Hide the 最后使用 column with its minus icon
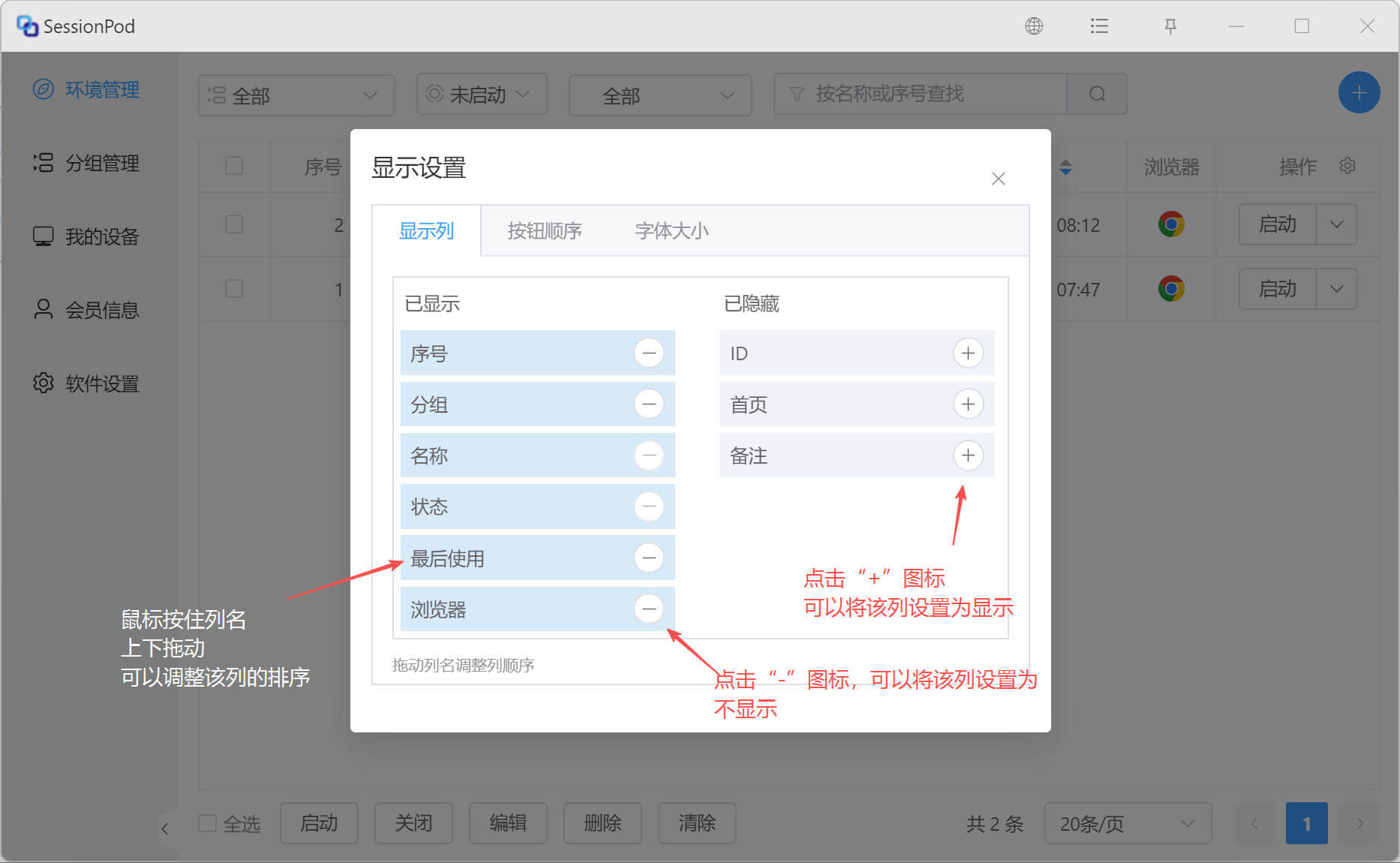 tap(649, 558)
